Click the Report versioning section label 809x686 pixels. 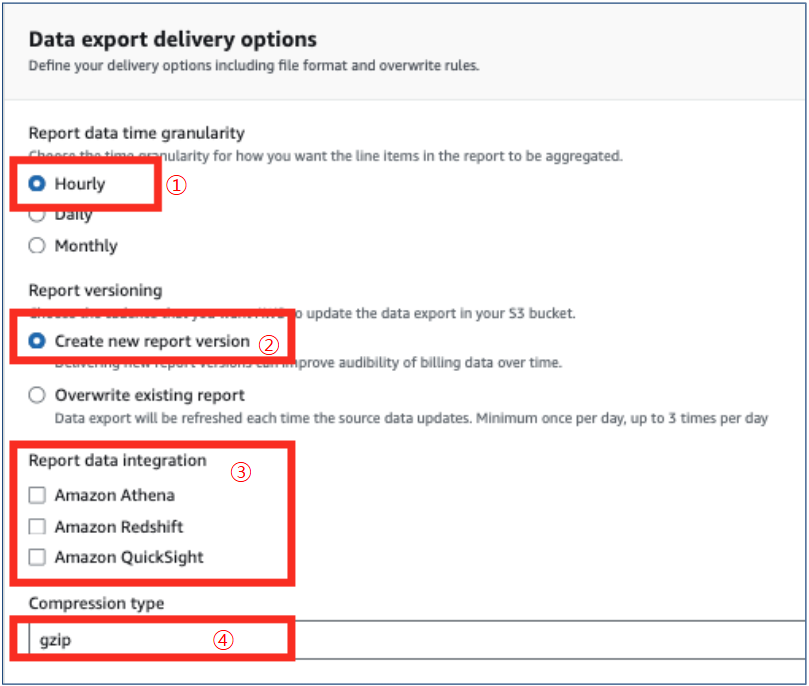[x=95, y=290]
